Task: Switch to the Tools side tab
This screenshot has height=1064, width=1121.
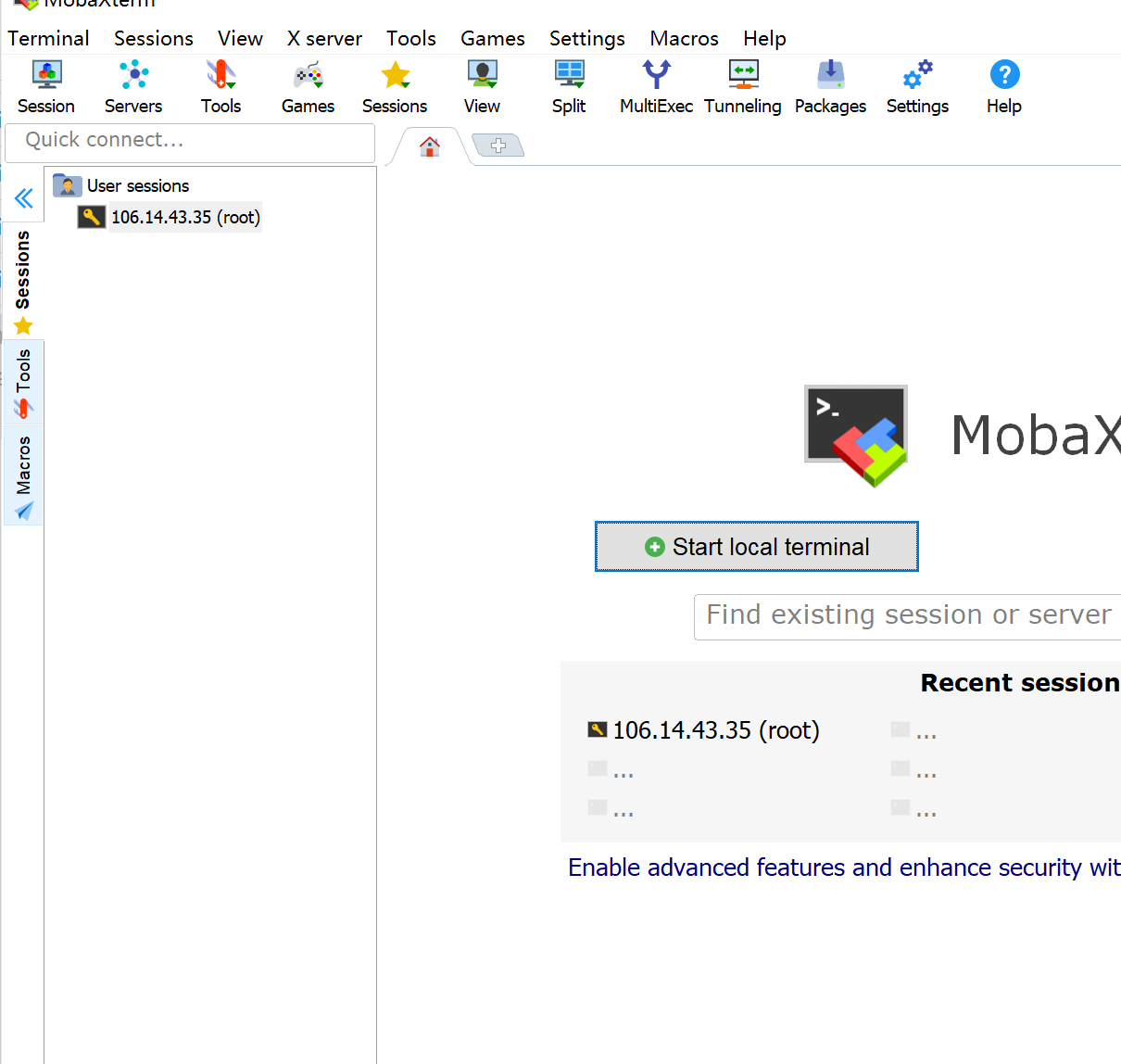Action: (23, 383)
